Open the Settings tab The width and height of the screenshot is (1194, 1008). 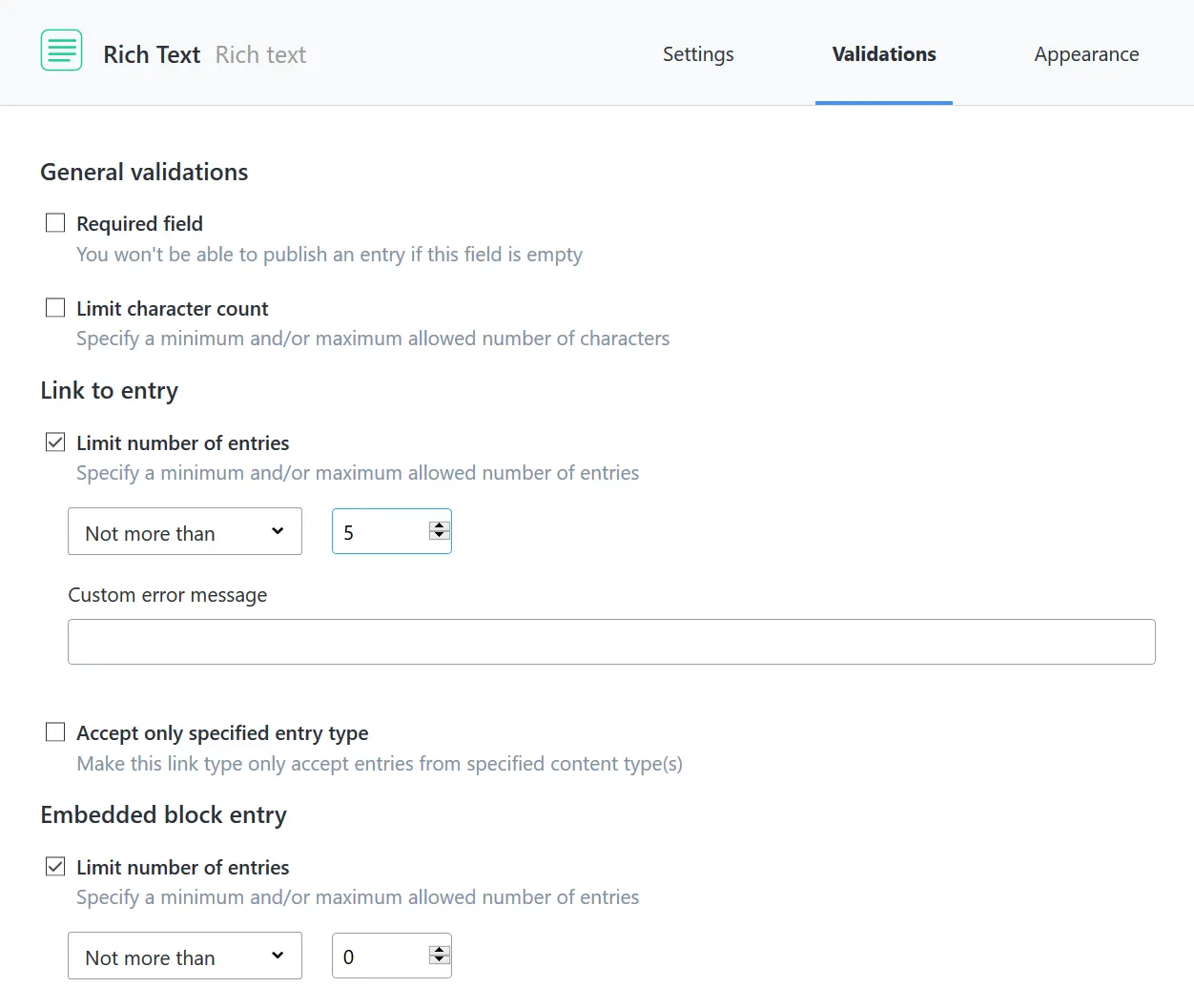click(698, 54)
